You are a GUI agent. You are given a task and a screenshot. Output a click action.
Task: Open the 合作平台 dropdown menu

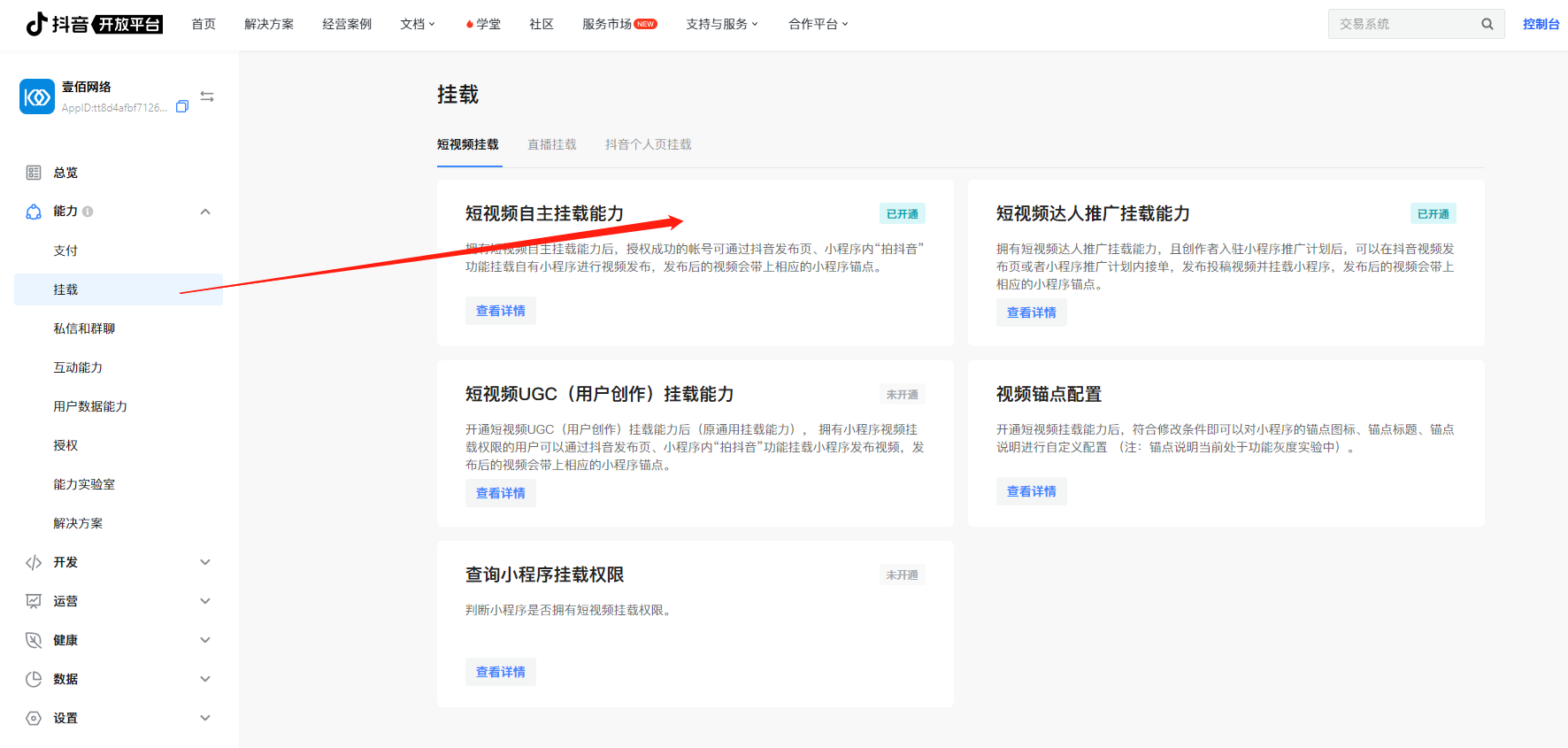(819, 24)
